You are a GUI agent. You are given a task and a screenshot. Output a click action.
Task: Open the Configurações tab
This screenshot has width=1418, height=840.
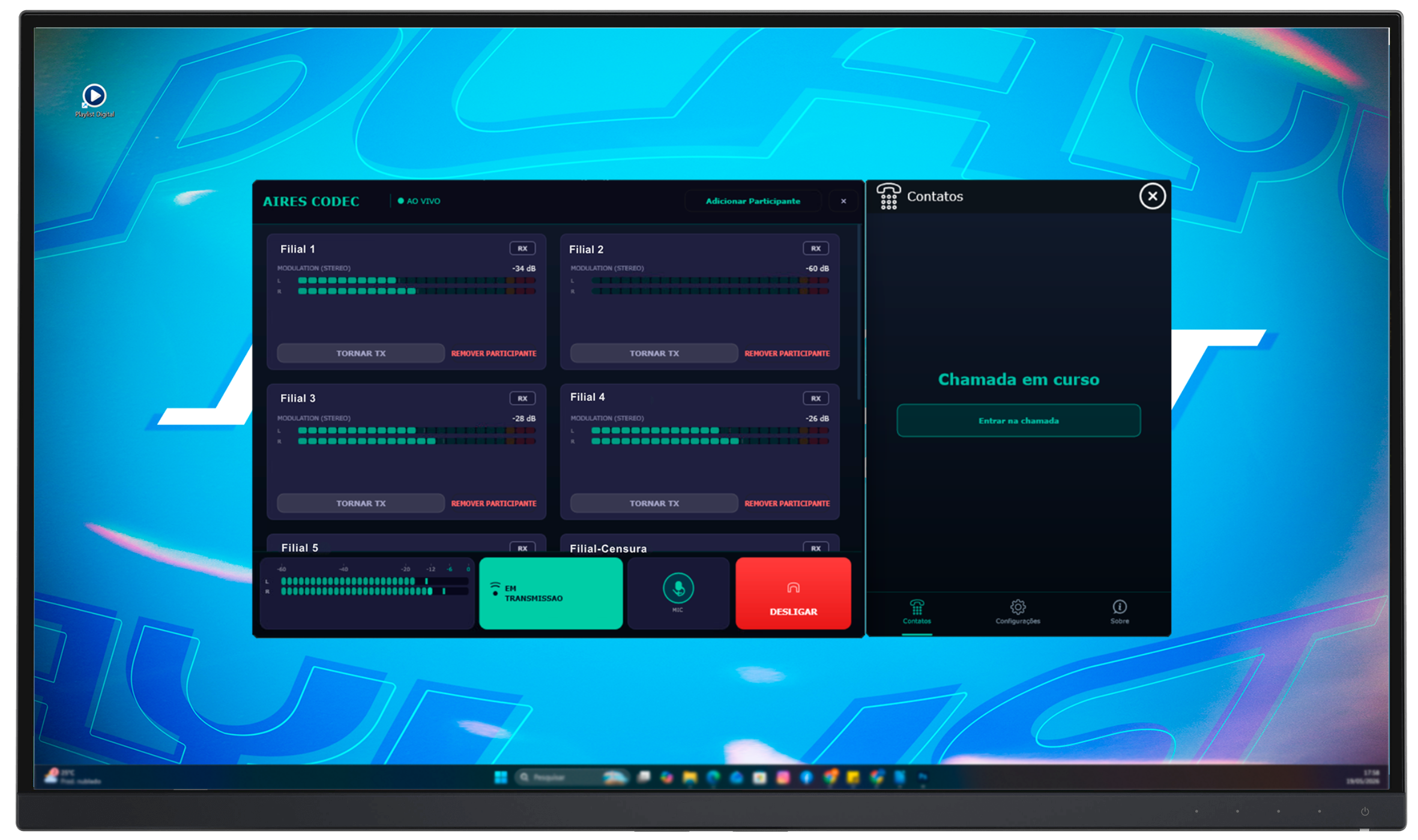[x=1018, y=613]
